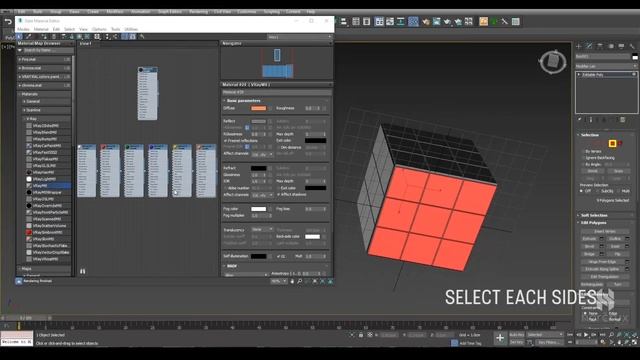Click the large Set Keys plus button
The width and height of the screenshot is (640, 360).
click(x=500, y=338)
